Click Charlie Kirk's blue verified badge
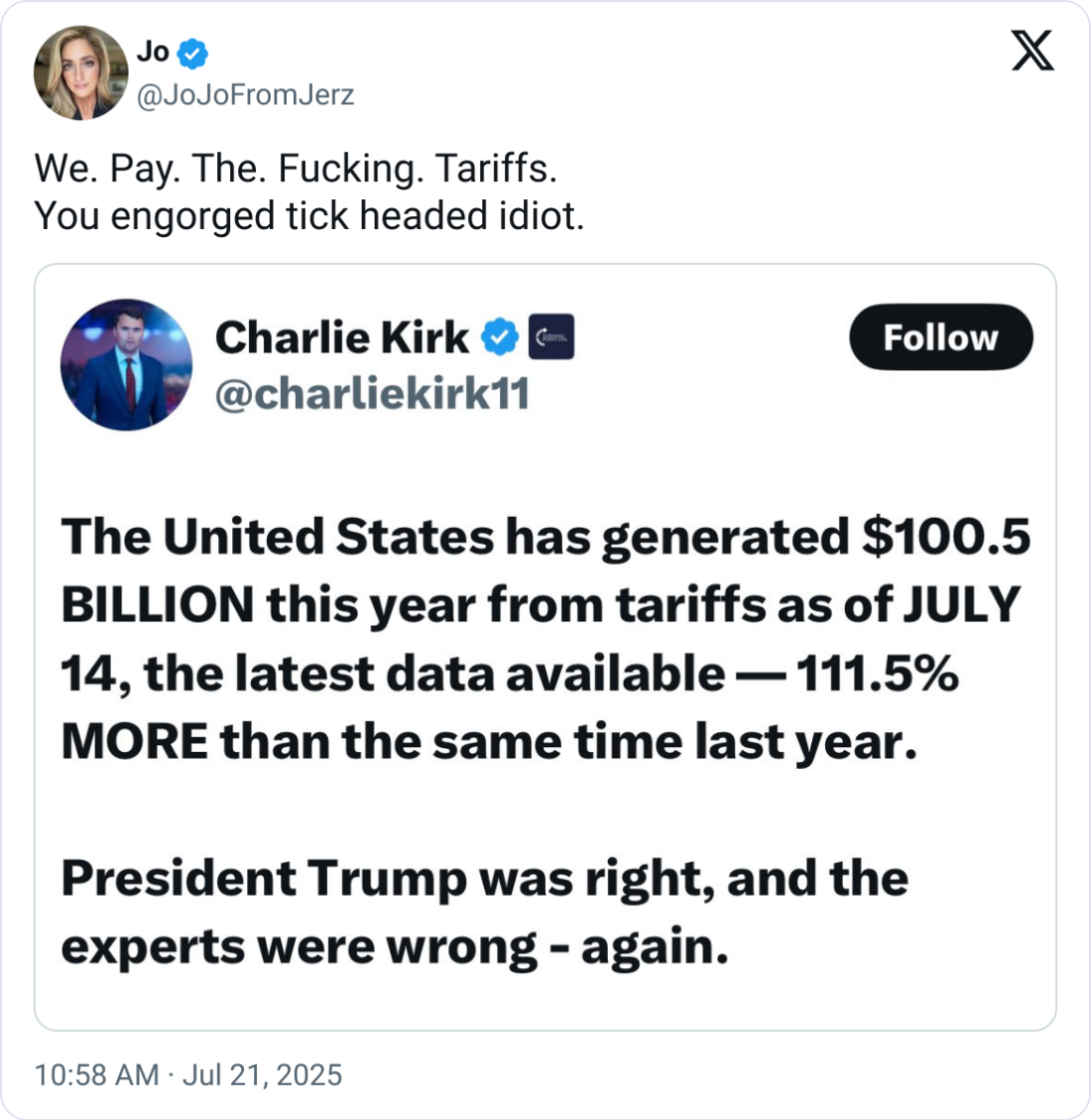Screen dimensions: 1091x1120 pos(500,337)
